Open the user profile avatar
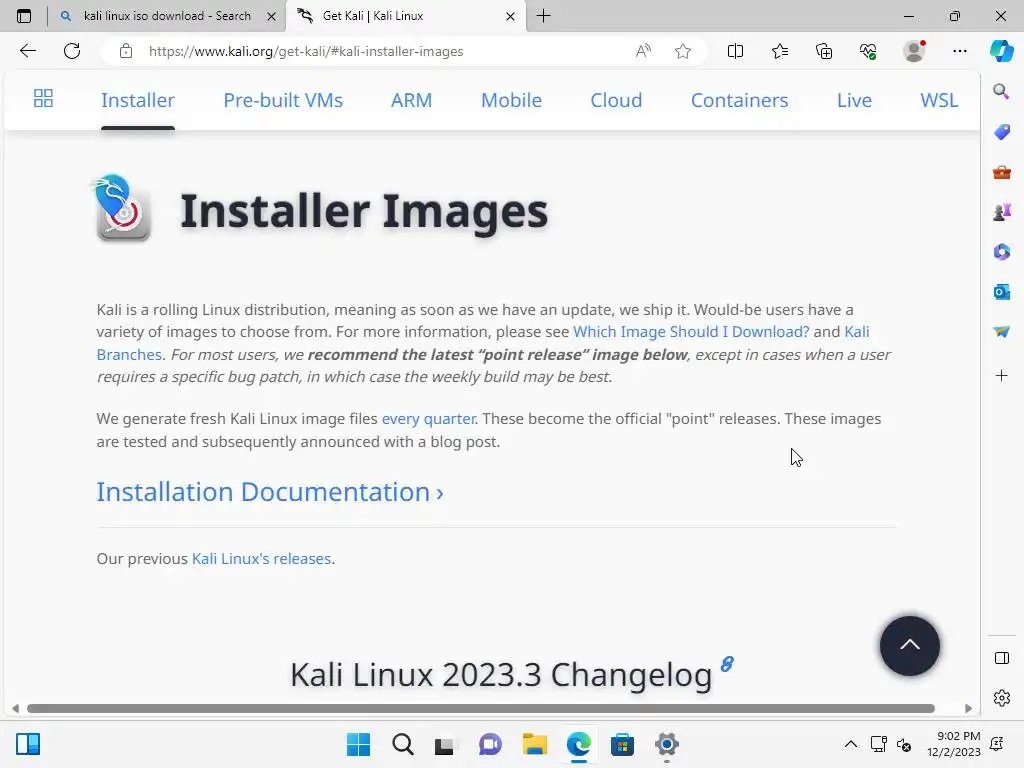The width and height of the screenshot is (1024, 768). coord(914,51)
